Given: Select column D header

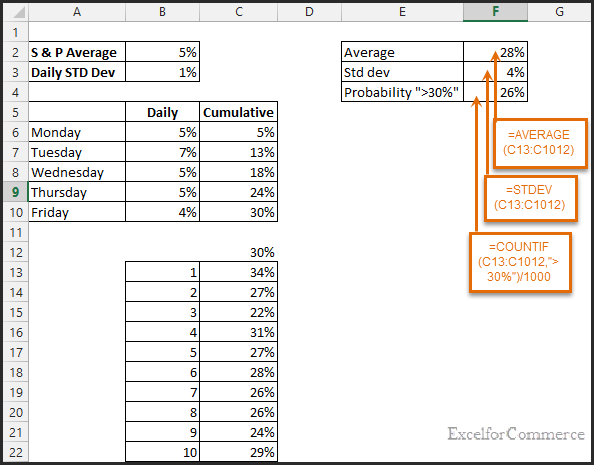Looking at the screenshot, I should click(x=309, y=12).
